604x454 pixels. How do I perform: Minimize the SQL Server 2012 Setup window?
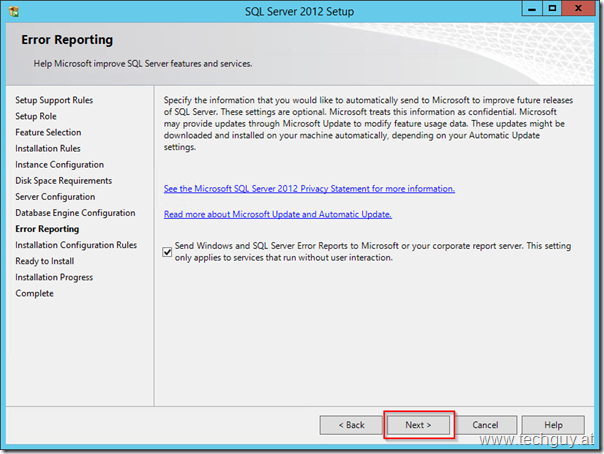tap(532, 8)
